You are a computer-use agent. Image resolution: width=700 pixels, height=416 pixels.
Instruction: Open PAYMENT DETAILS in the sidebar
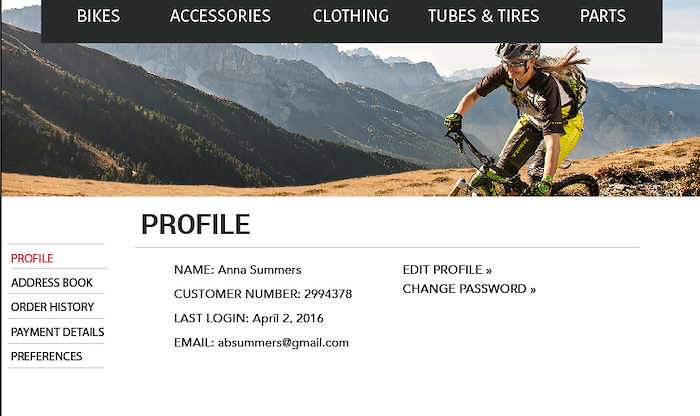57,332
